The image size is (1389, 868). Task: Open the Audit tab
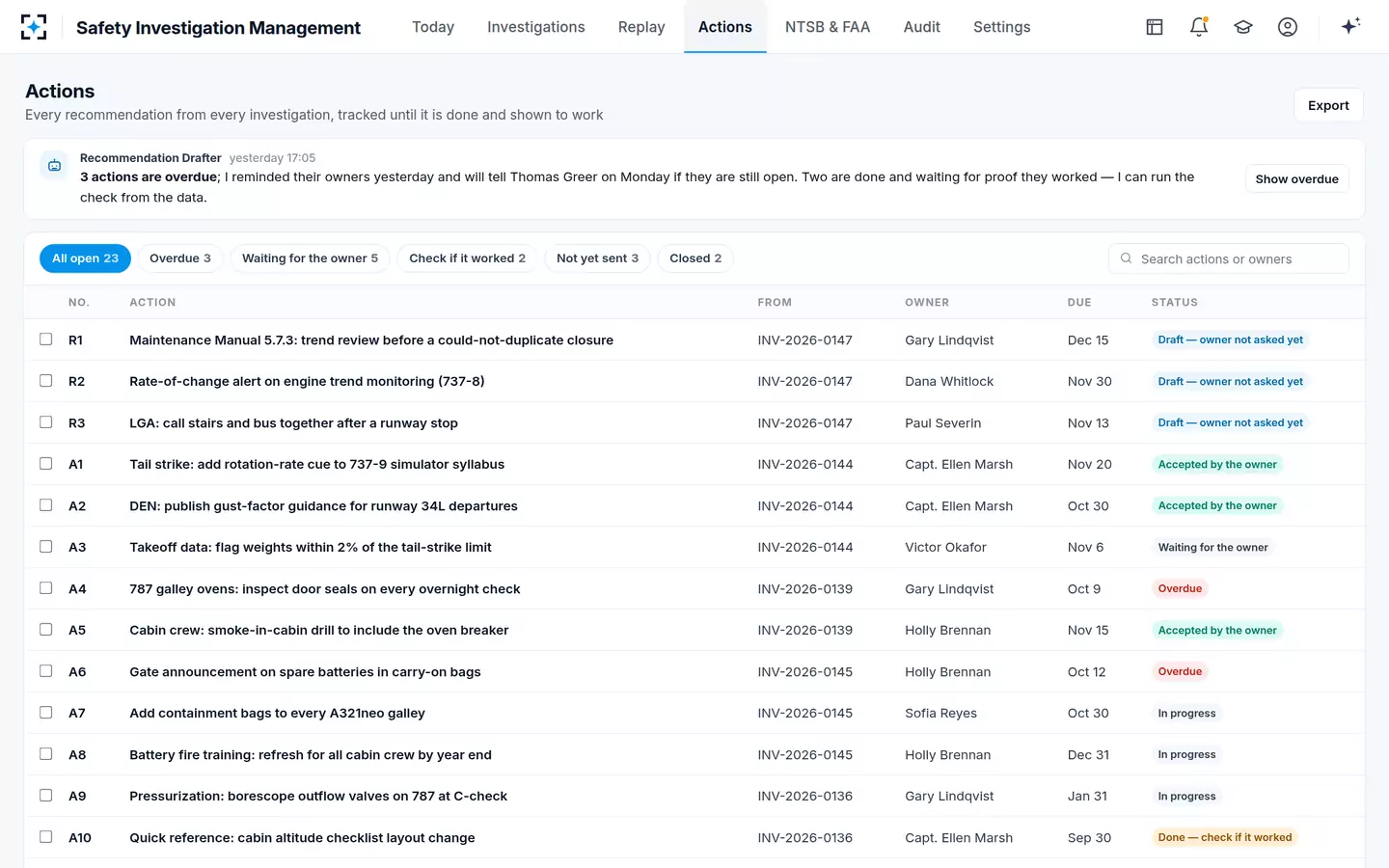(922, 27)
